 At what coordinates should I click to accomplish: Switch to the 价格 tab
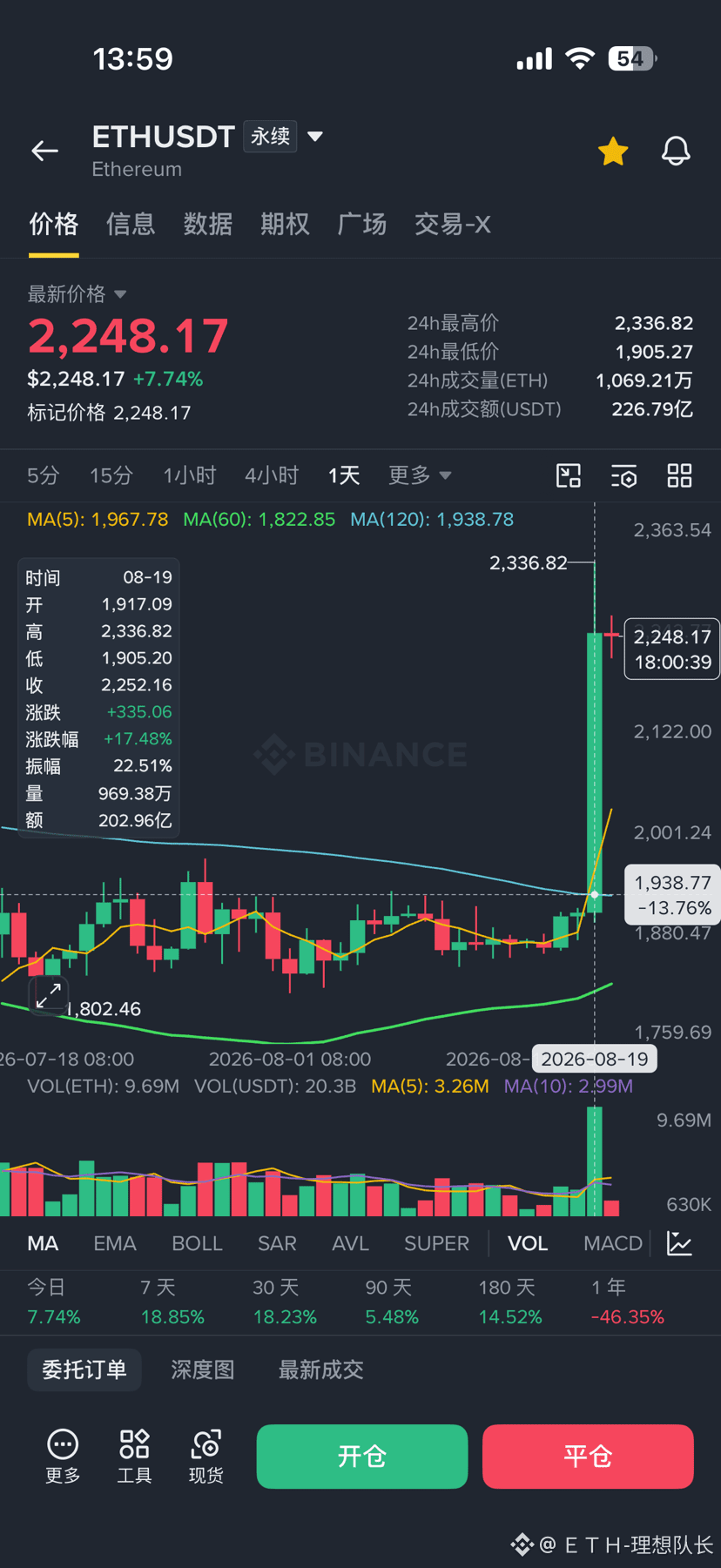point(54,224)
